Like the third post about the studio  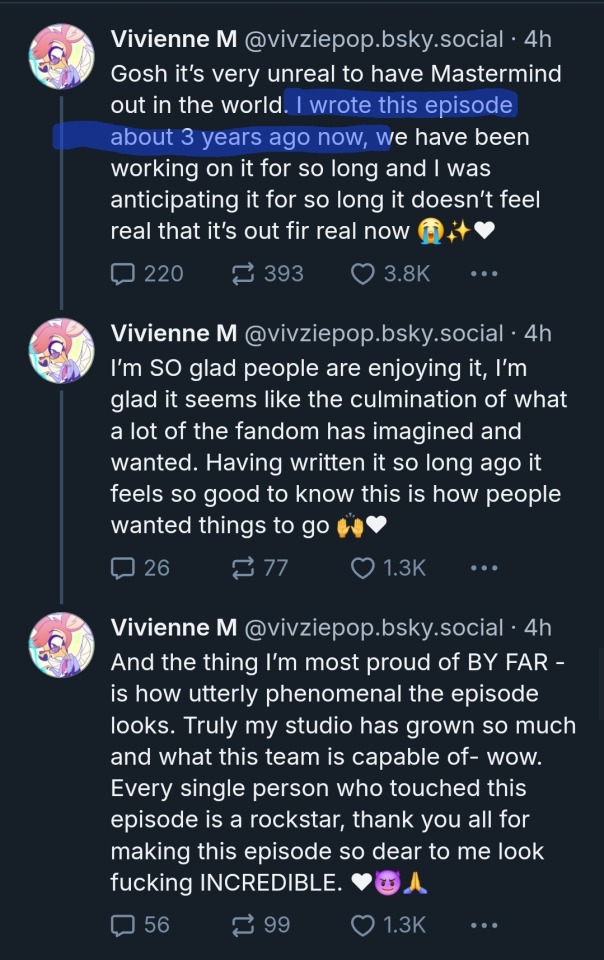pos(362,925)
